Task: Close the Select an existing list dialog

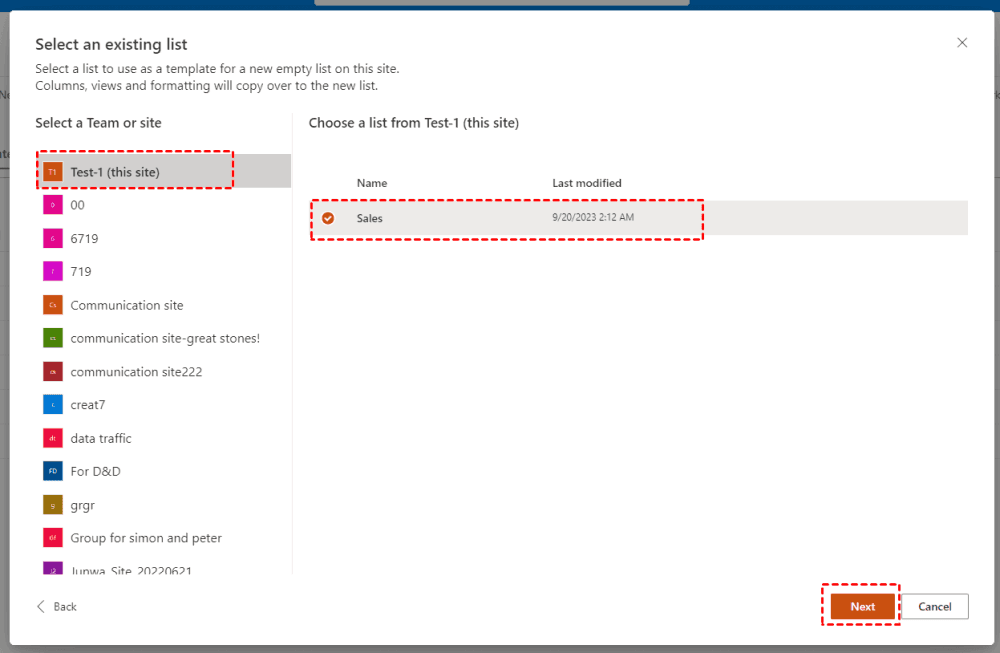Action: 962,43
